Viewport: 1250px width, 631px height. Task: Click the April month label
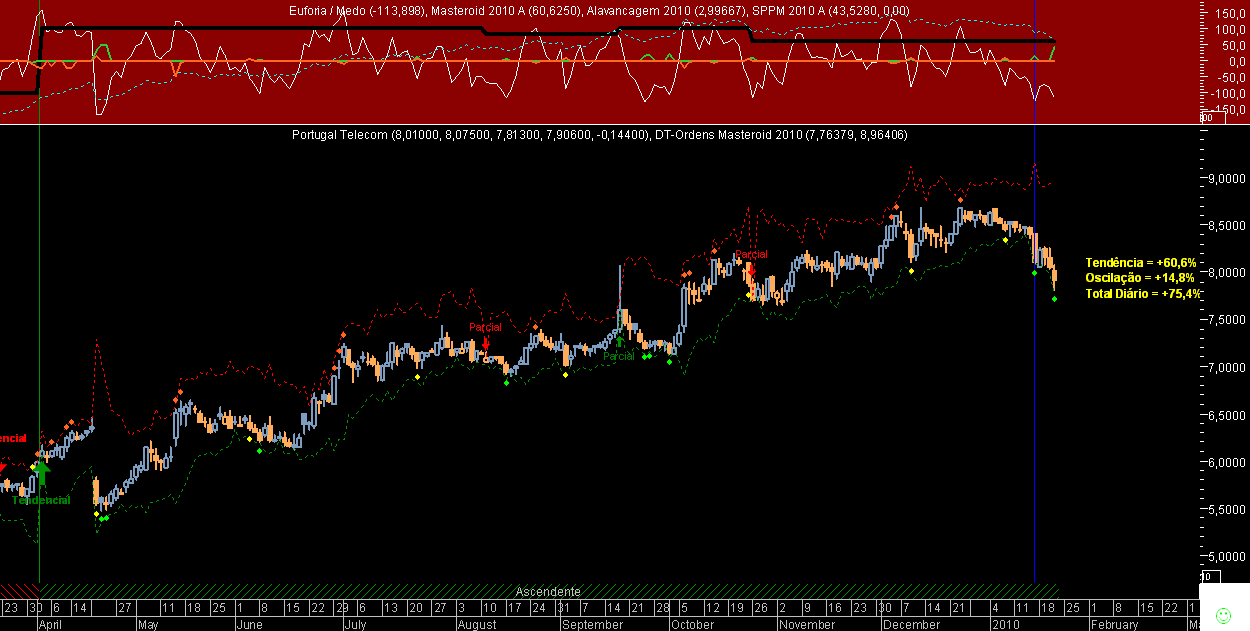tap(51, 624)
